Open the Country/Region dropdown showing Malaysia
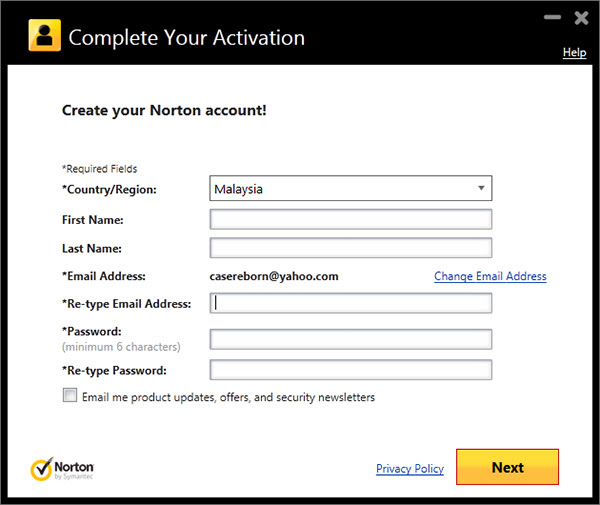The height and width of the screenshot is (505, 600). (351, 188)
